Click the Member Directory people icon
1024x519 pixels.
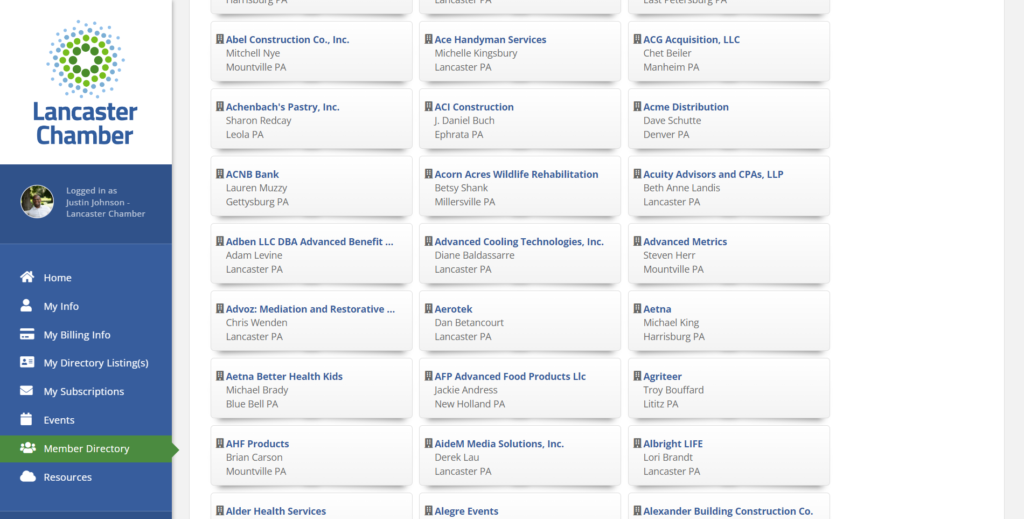click(x=27, y=448)
